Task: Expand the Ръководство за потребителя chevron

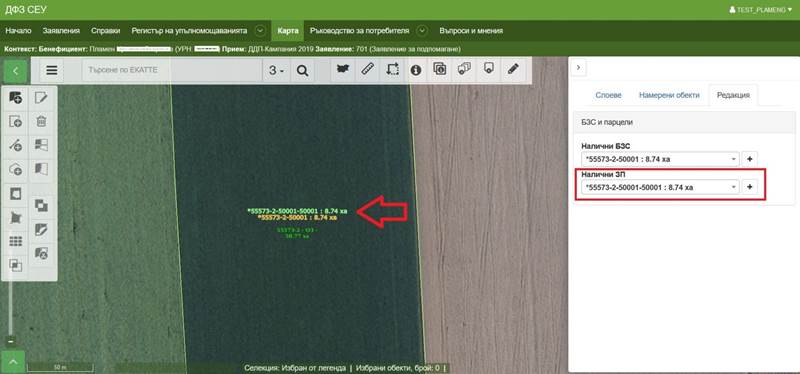Action: click(x=422, y=31)
